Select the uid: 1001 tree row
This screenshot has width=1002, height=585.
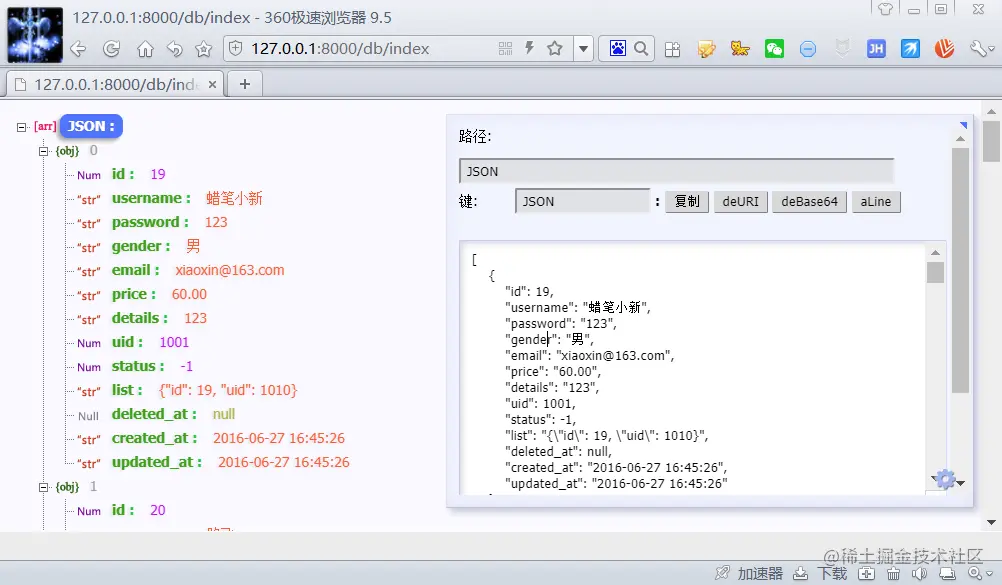coord(133,342)
